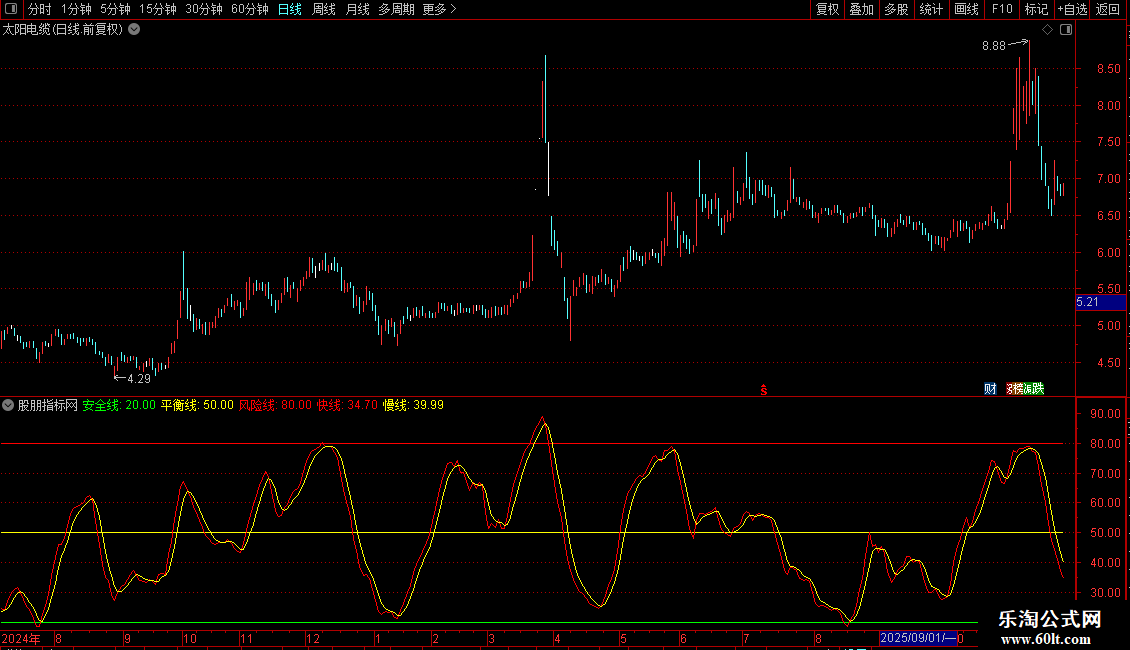Image resolution: width=1130 pixels, height=650 pixels.
Task: Activate 画线 drawing tools
Action: (x=966, y=9)
